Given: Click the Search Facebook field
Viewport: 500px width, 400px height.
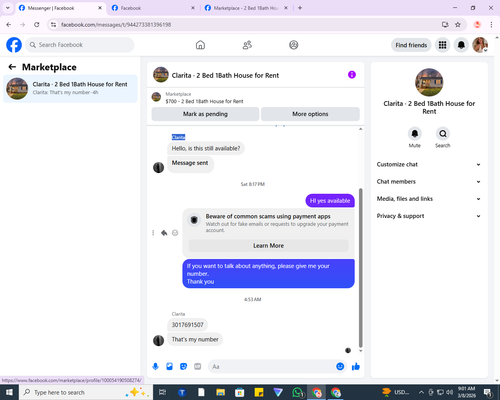Looking at the screenshot, I should click(x=80, y=45).
